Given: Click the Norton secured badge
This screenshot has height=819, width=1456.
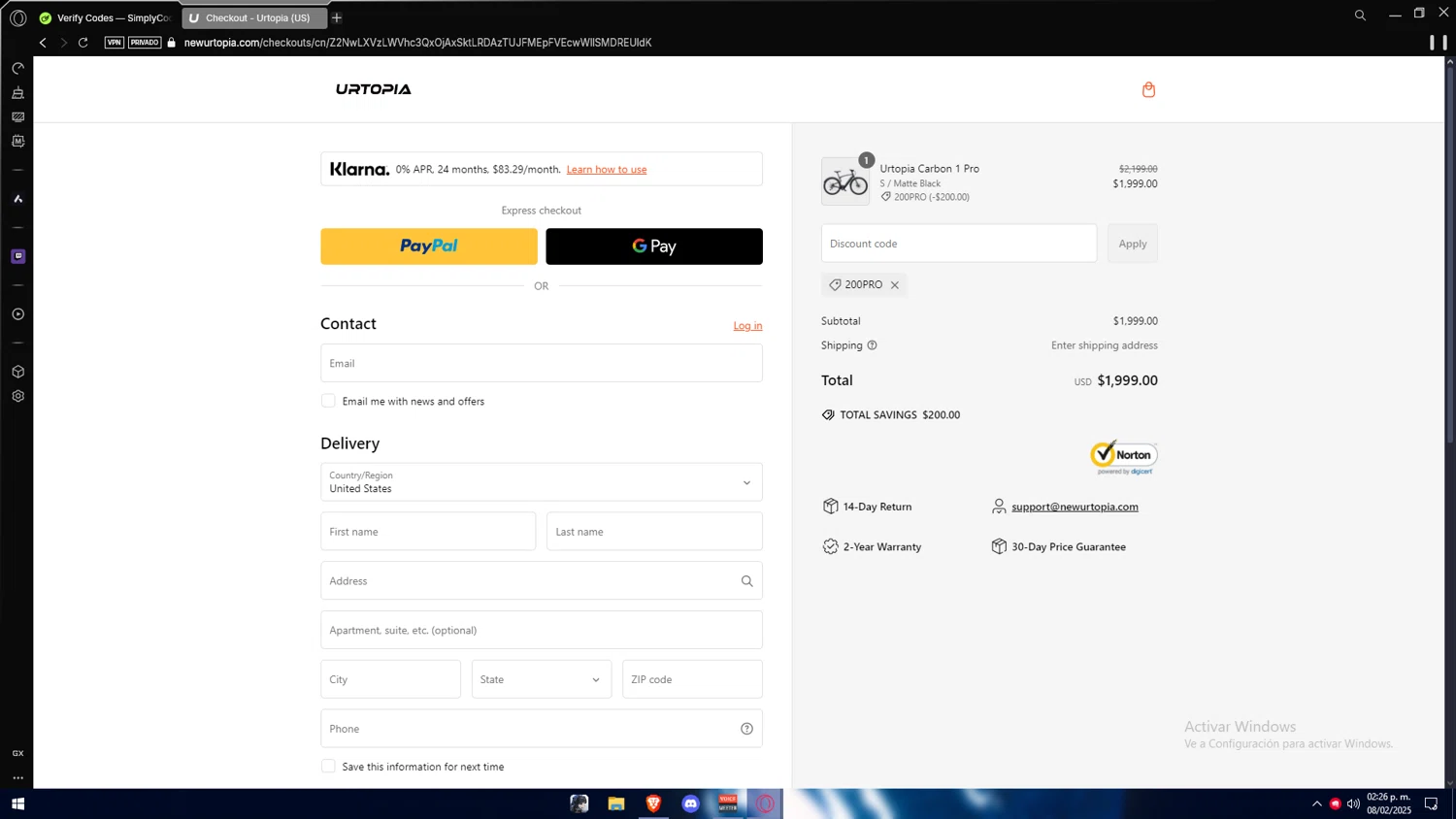Looking at the screenshot, I should pyautogui.click(x=1123, y=457).
